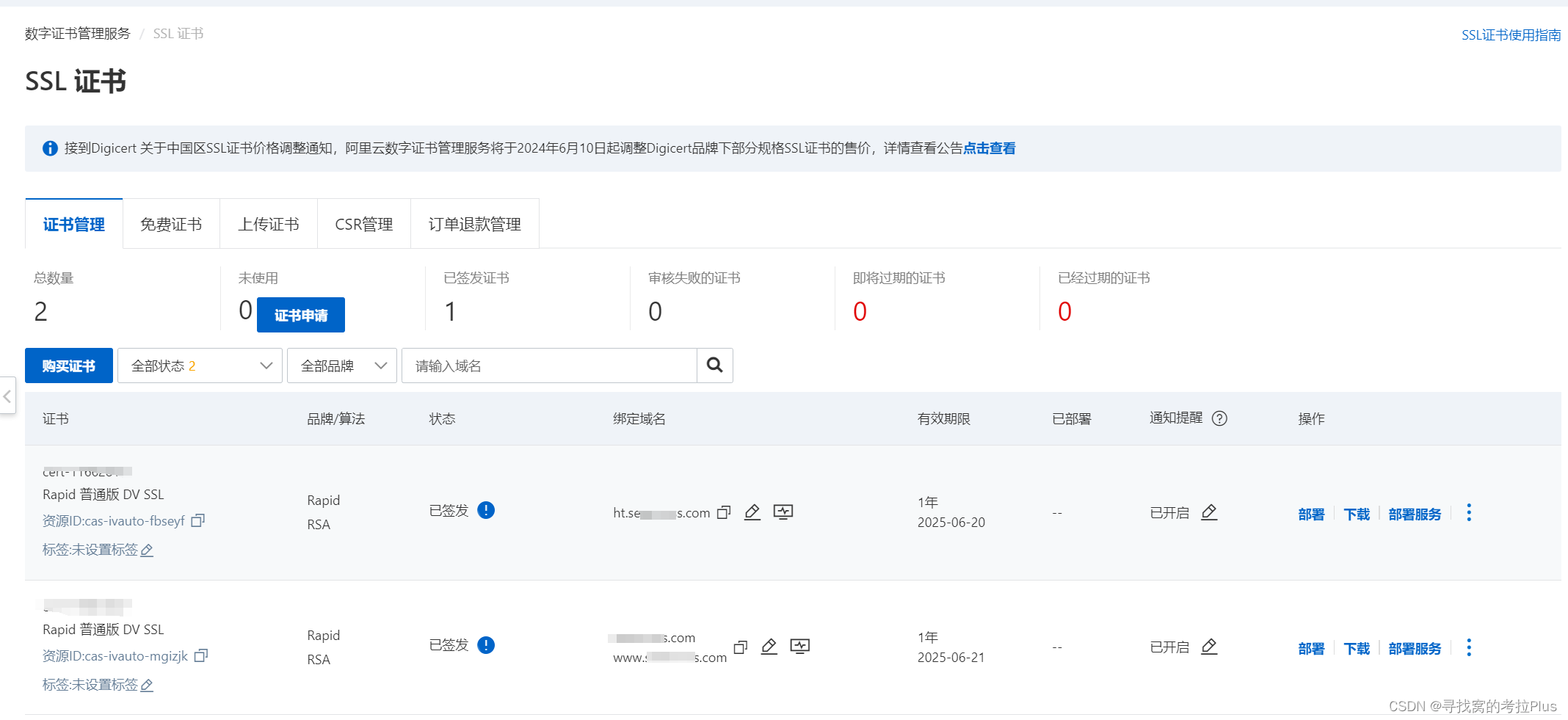
Task: Open SSL证书使用指南 link
Action: 1511,35
